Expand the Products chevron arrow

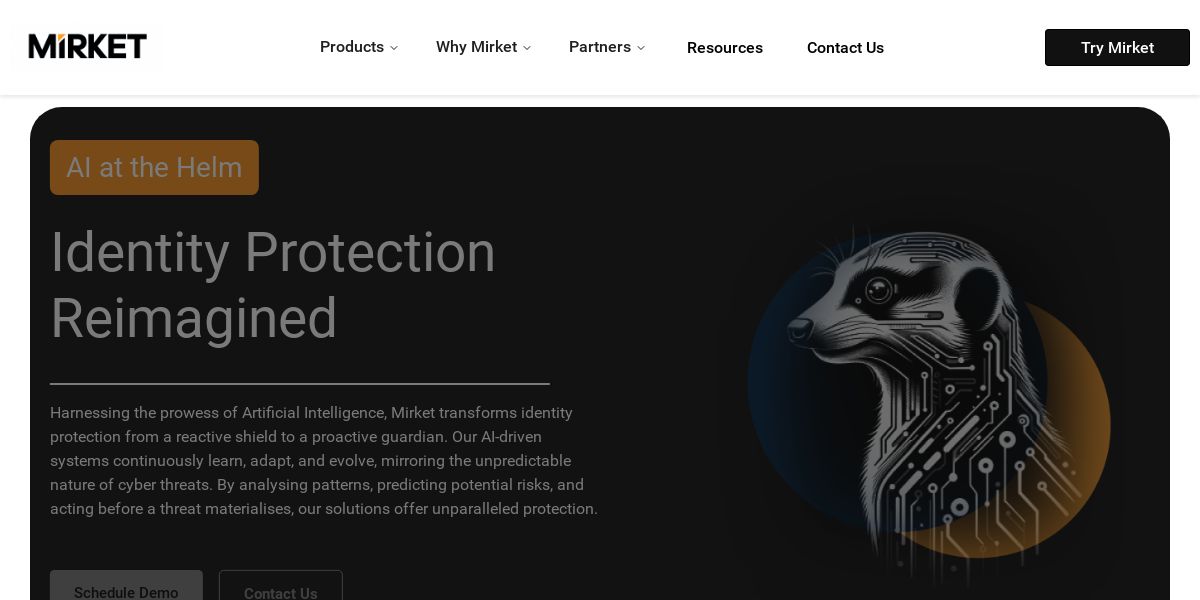(394, 48)
